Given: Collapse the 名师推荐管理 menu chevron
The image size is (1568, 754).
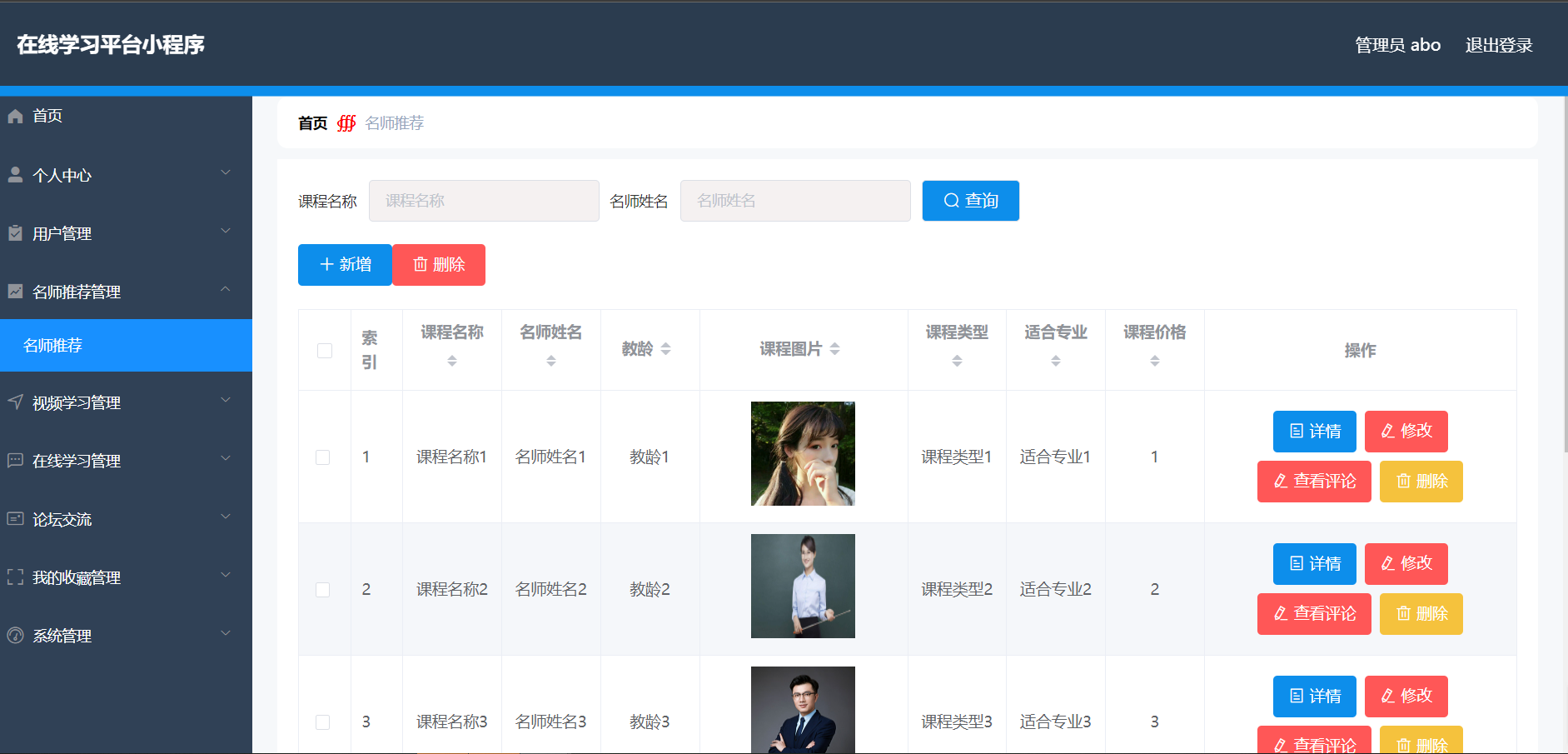Looking at the screenshot, I should [225, 290].
